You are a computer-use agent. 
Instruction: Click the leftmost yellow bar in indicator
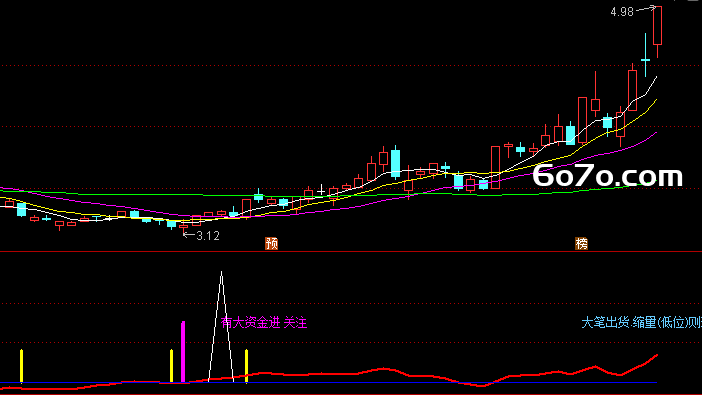coord(21,366)
